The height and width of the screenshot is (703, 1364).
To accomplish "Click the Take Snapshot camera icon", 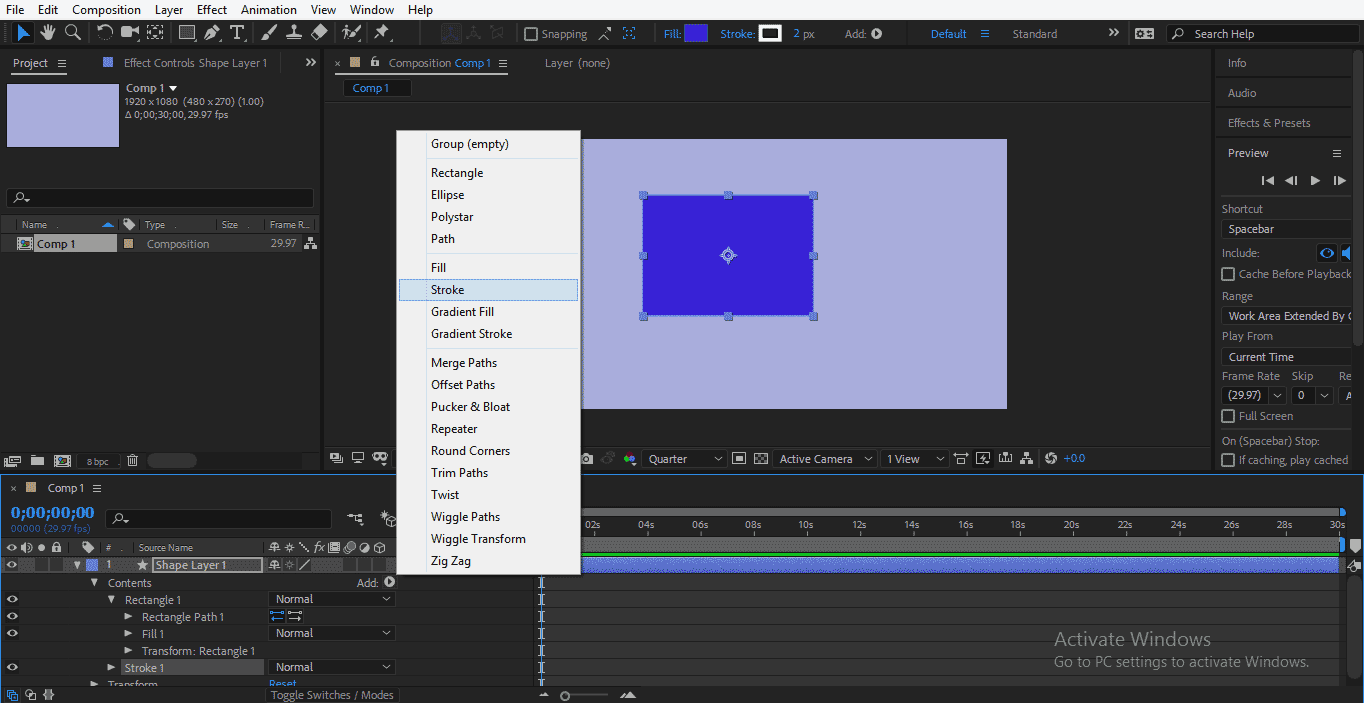I will click(x=586, y=458).
